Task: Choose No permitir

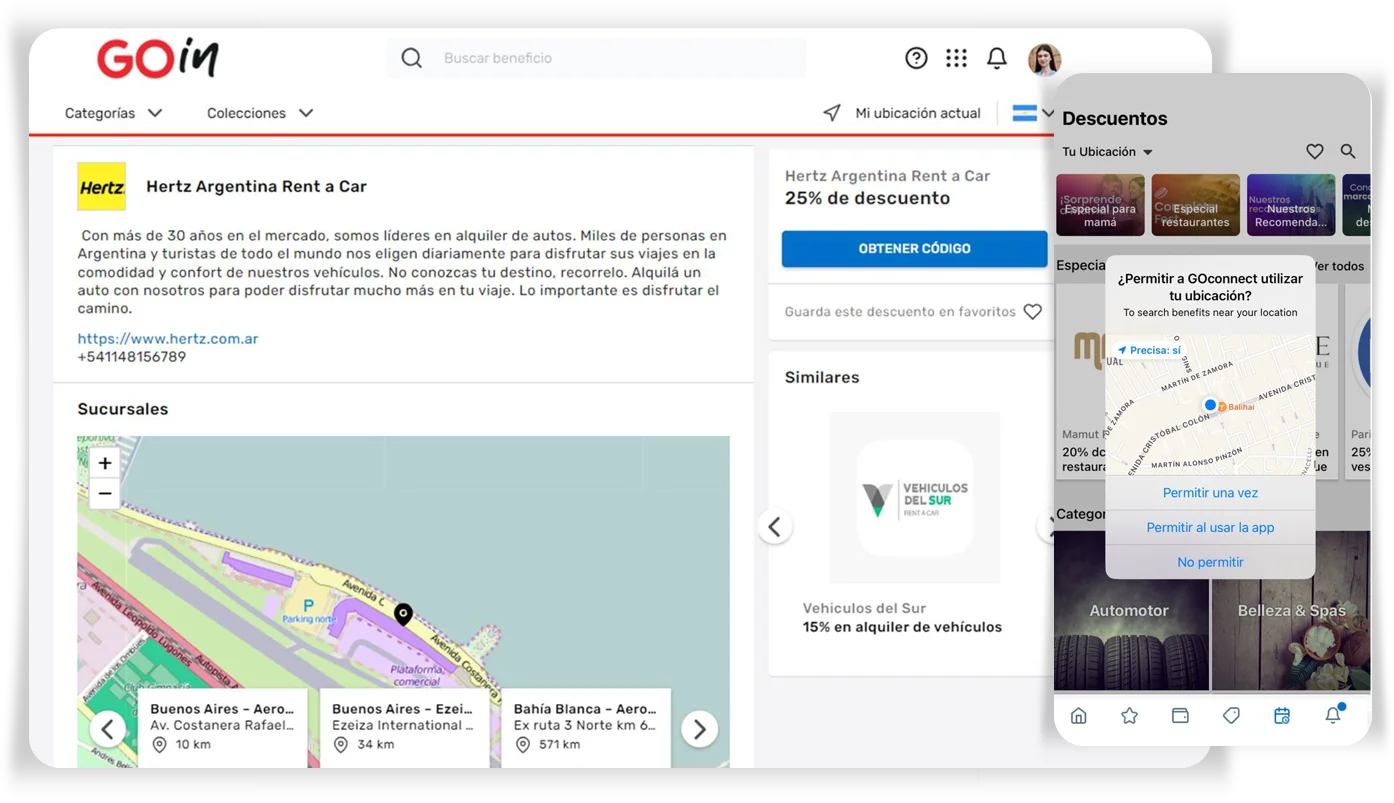Action: coord(1210,562)
